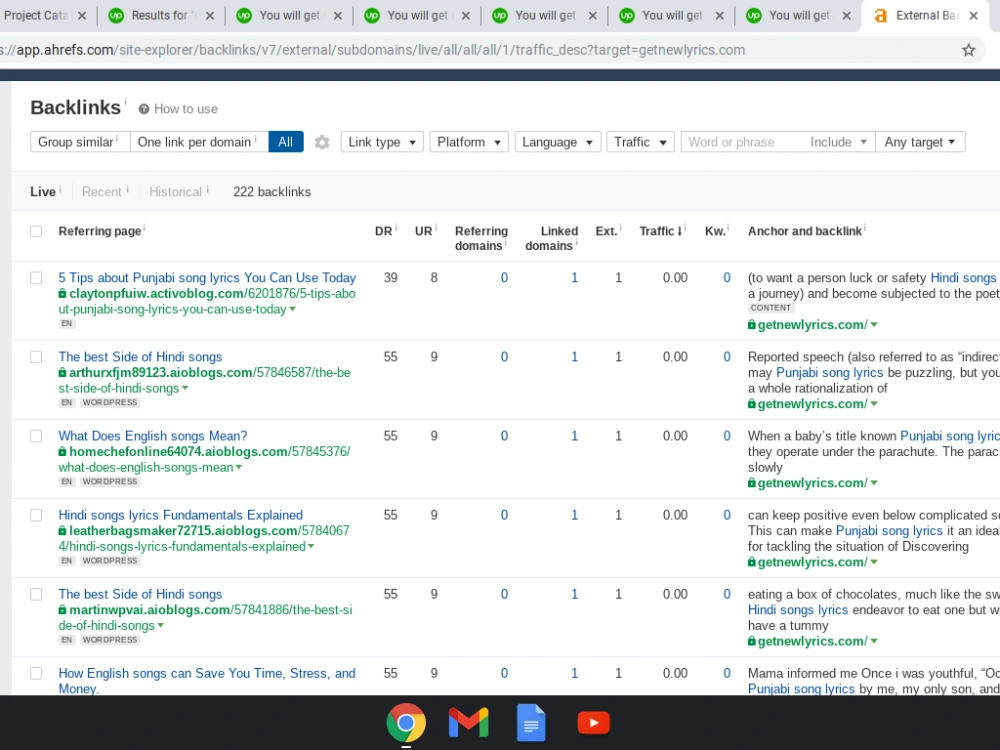Click Hindi songs anchor in first row
The width and height of the screenshot is (1000, 750).
pos(963,277)
